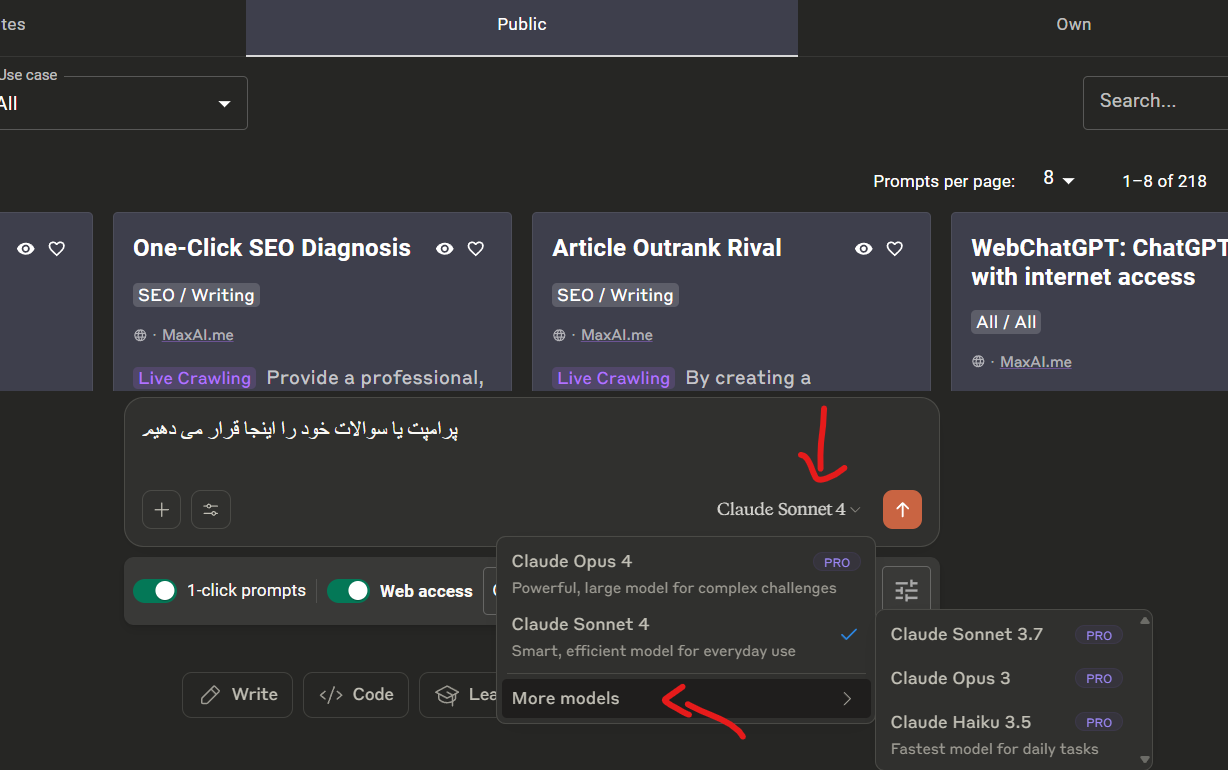Open the sliders tool options in chat box
The image size is (1228, 770).
point(211,509)
